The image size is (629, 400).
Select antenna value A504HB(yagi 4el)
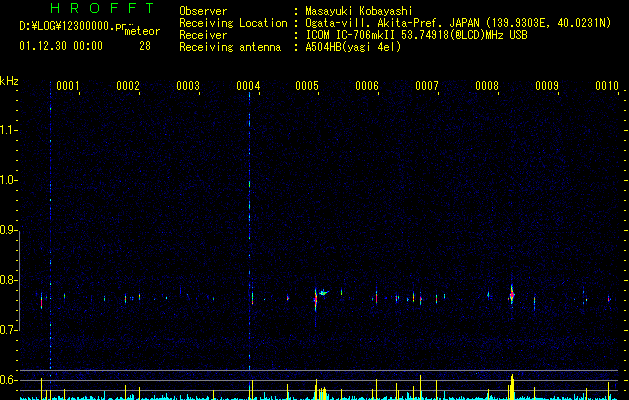pos(353,47)
